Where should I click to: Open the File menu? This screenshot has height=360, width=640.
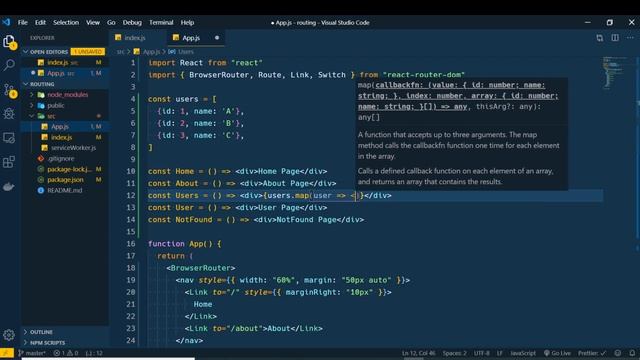click(23, 22)
